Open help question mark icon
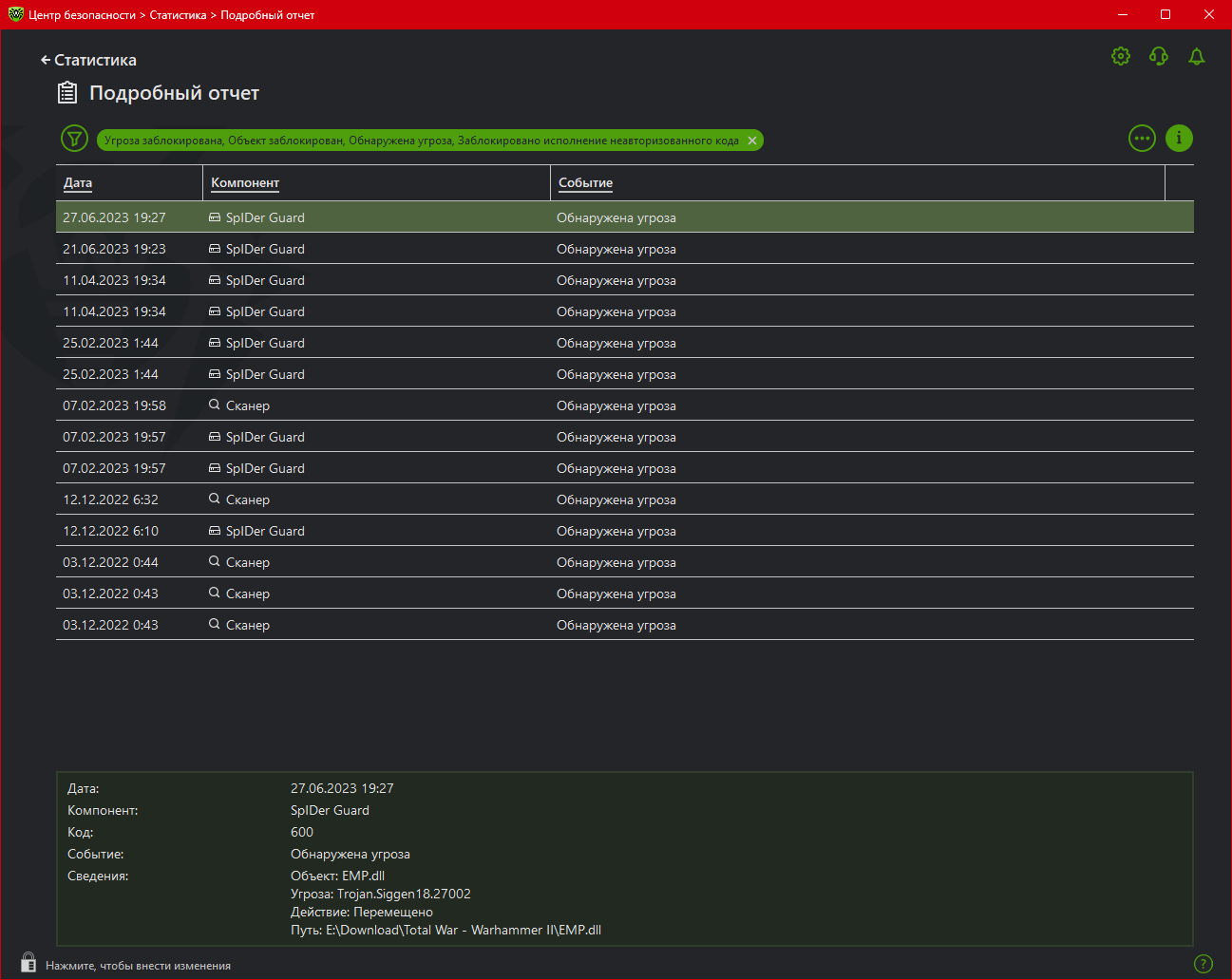Viewport: 1232px width, 980px height. click(1204, 964)
